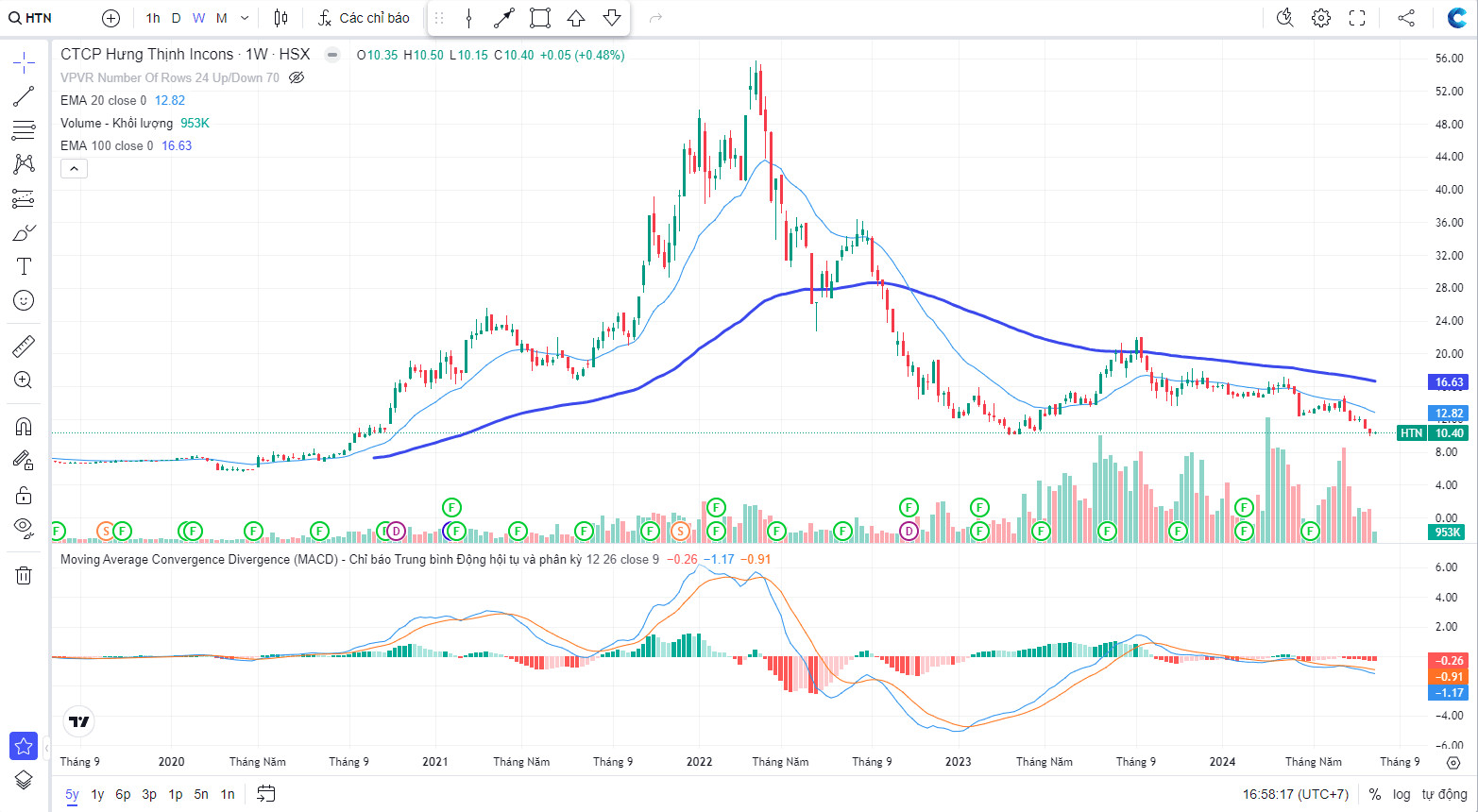
Task: Switch to the D daily timeframe
Action: click(176, 18)
